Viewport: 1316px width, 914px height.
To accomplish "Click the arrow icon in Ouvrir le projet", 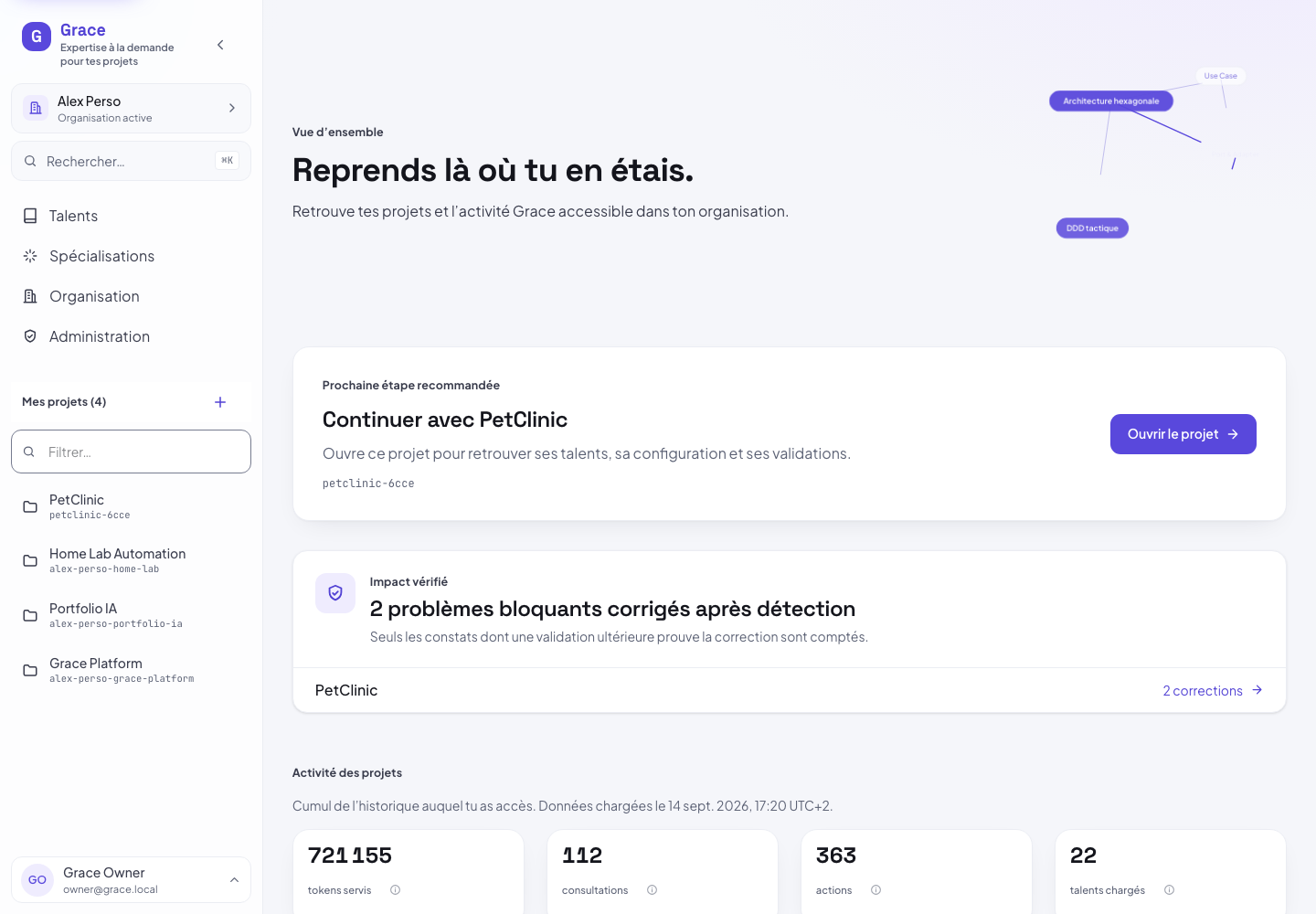I will point(1233,434).
